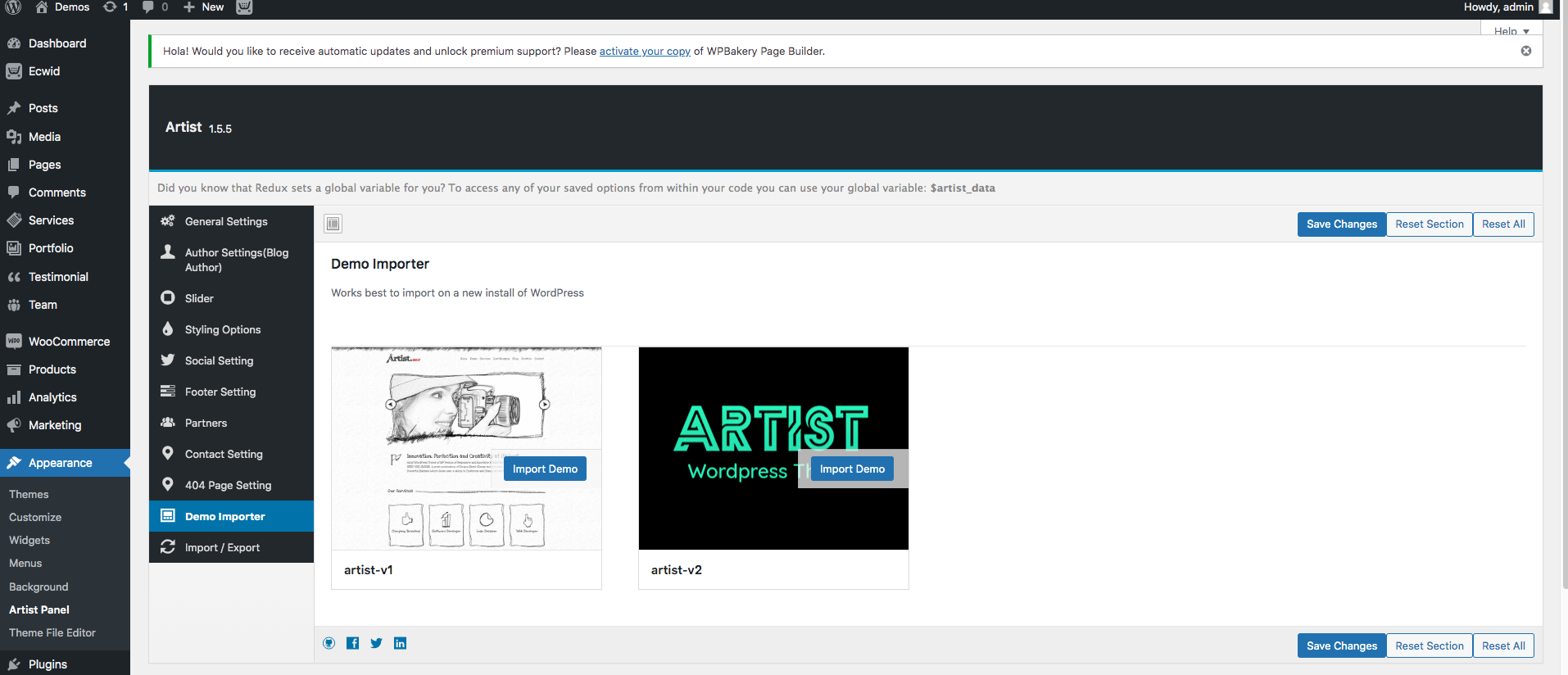The height and width of the screenshot is (675, 1568).
Task: Open the Artist Panel submenu item
Action: 39,609
